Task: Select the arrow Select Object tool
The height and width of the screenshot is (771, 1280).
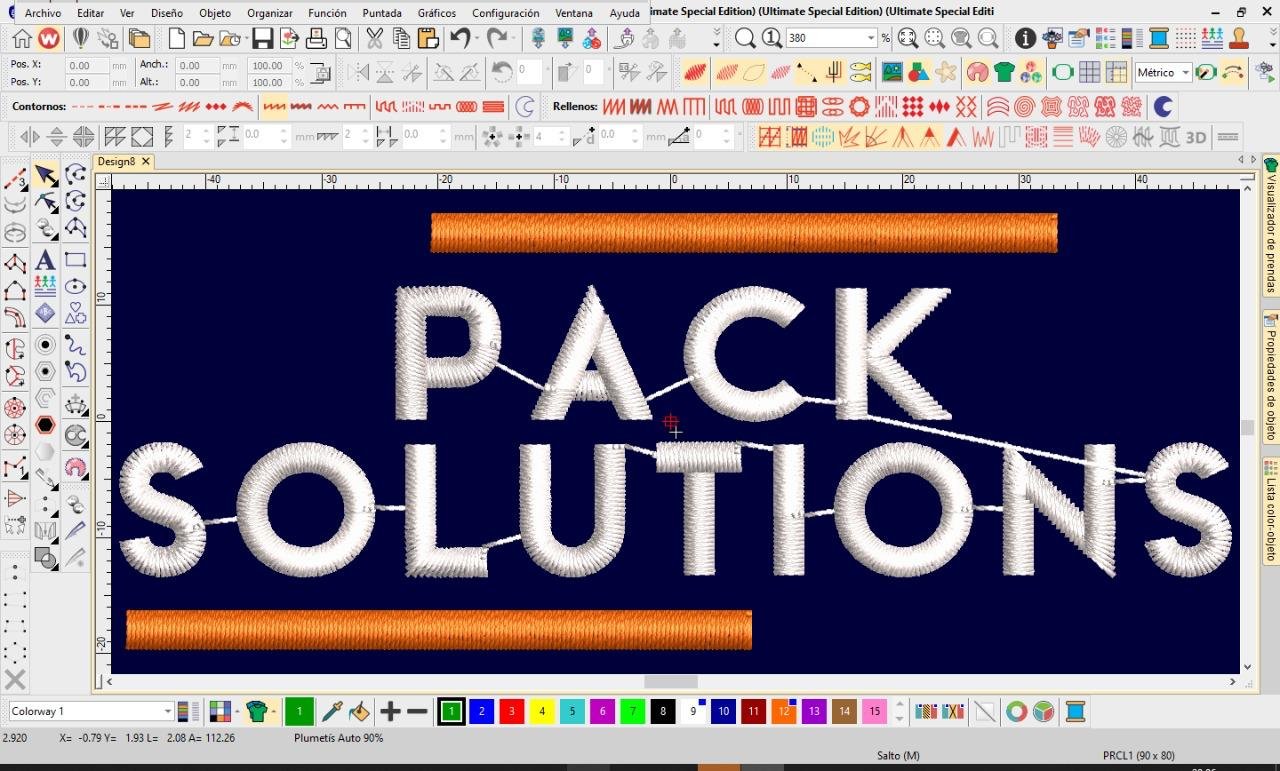Action: click(45, 176)
